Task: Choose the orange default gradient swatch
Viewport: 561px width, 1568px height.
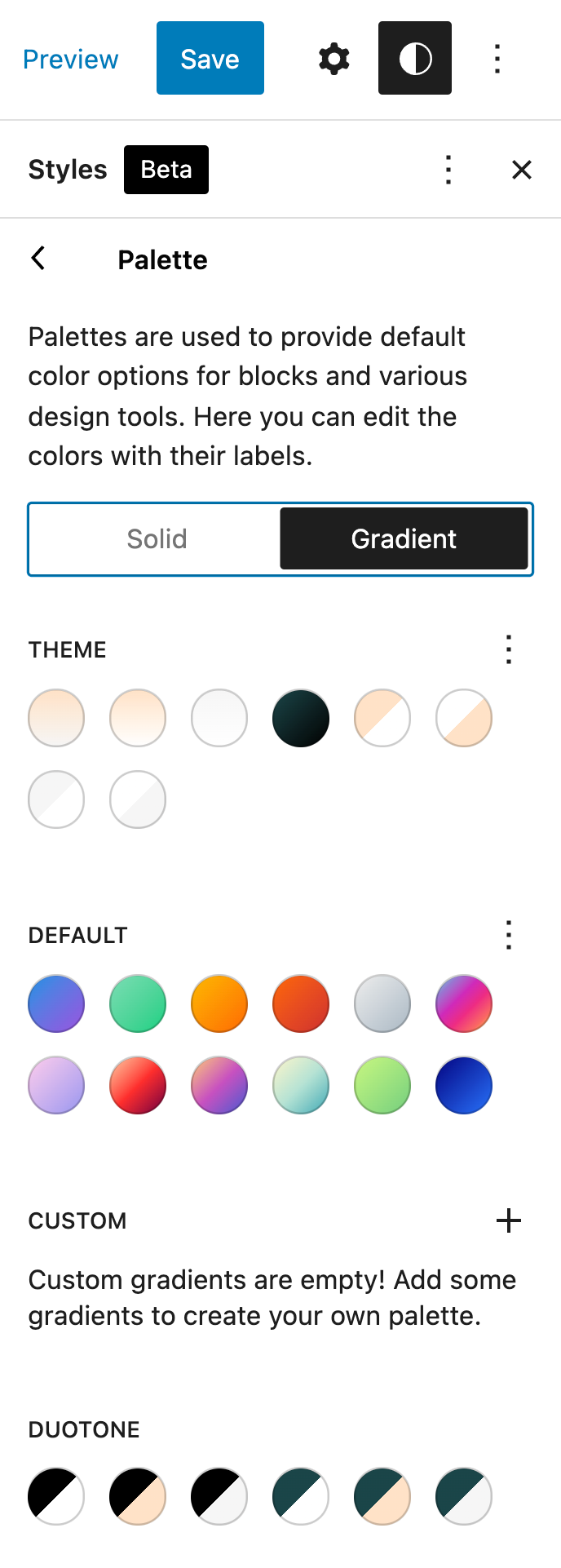Action: (x=219, y=1003)
